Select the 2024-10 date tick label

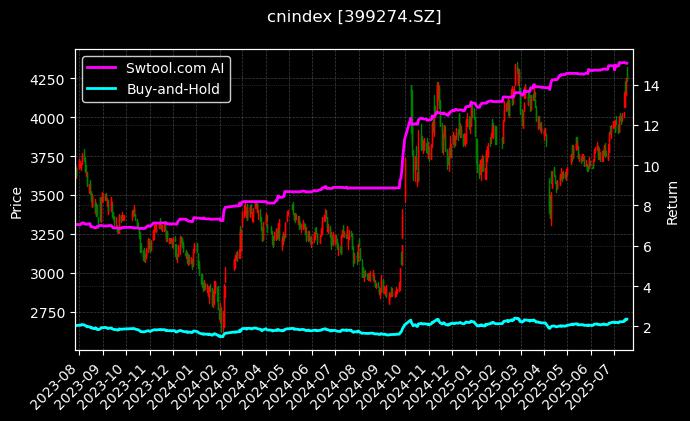point(389,378)
